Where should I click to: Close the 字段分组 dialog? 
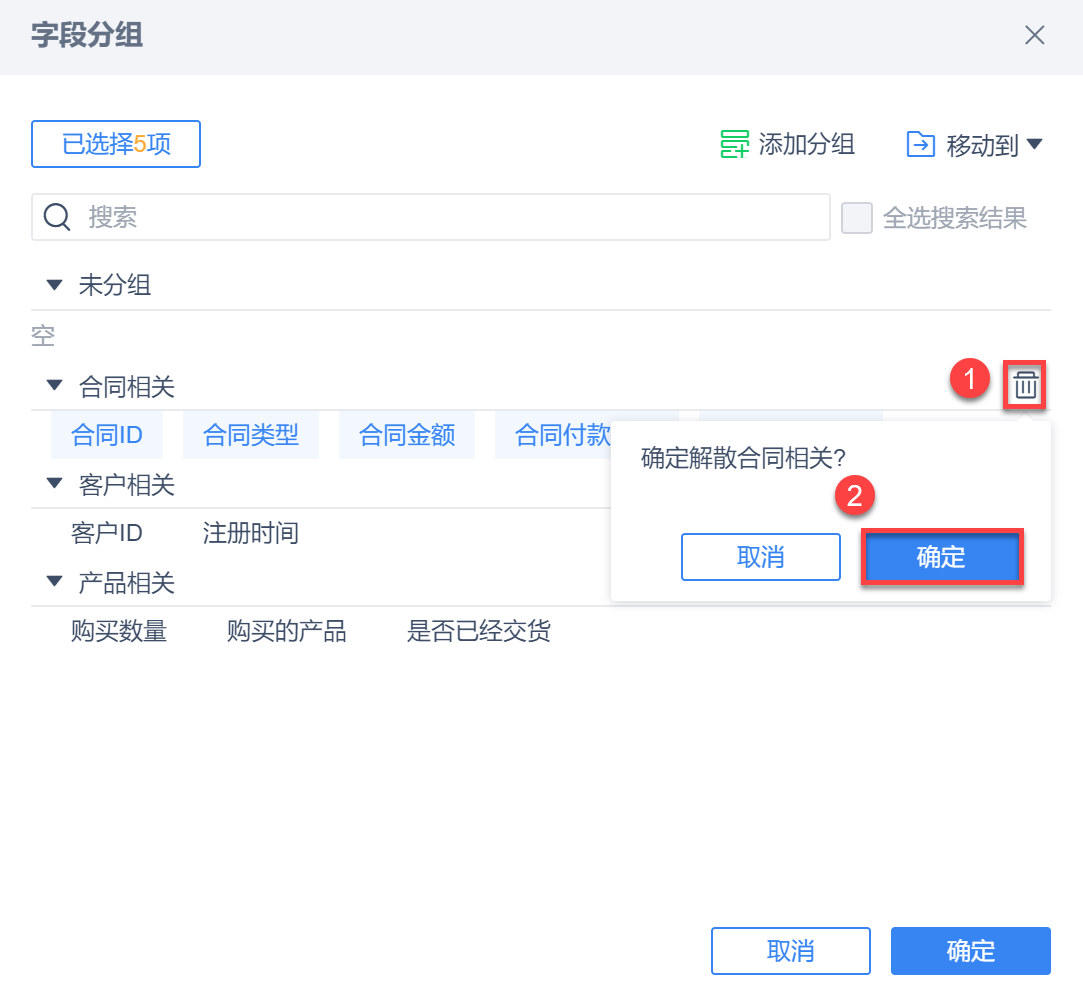pos(1035,36)
